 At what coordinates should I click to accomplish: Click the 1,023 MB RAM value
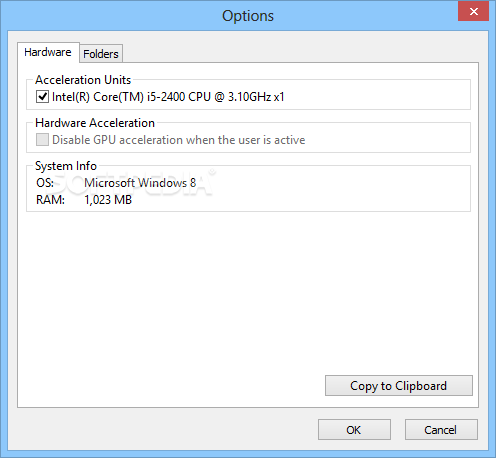click(108, 200)
